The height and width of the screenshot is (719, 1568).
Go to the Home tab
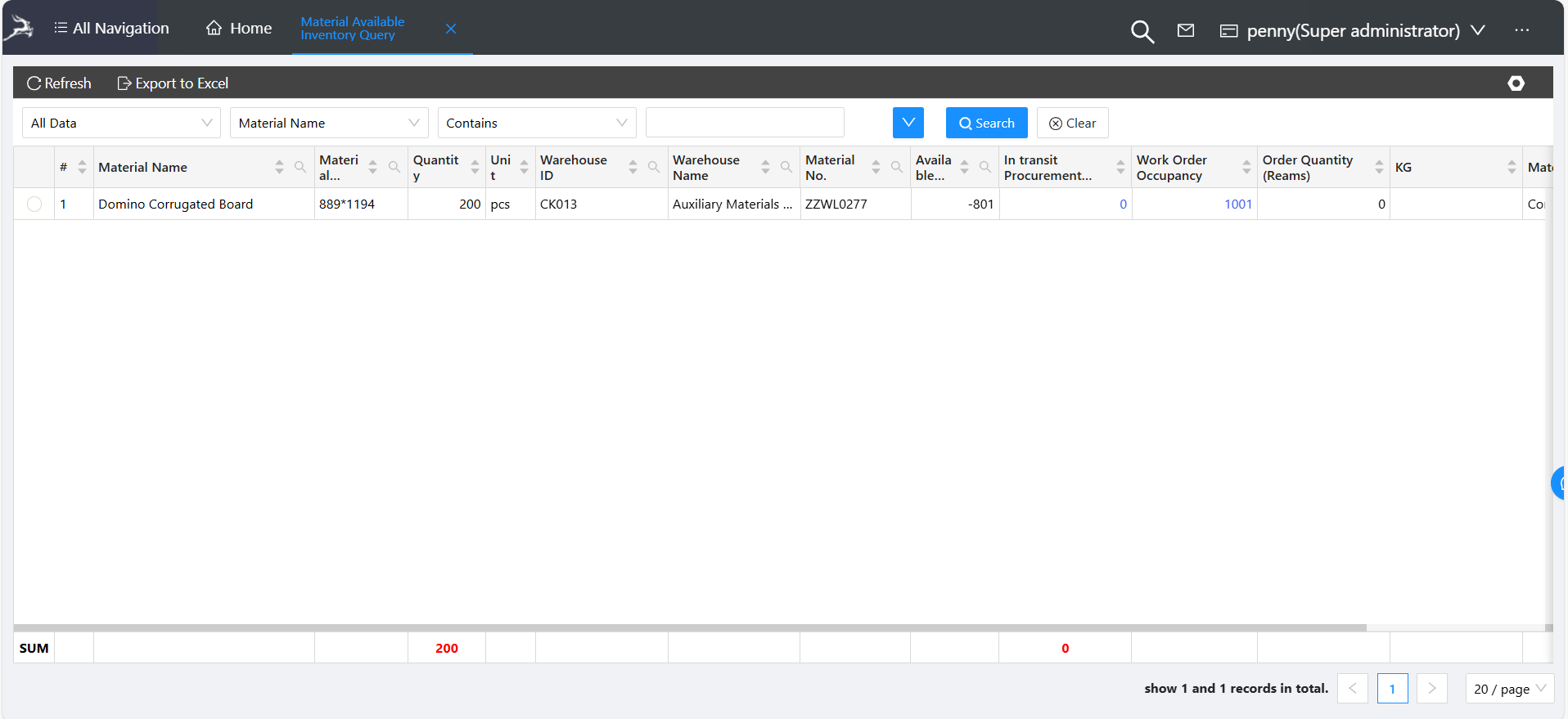click(x=239, y=29)
